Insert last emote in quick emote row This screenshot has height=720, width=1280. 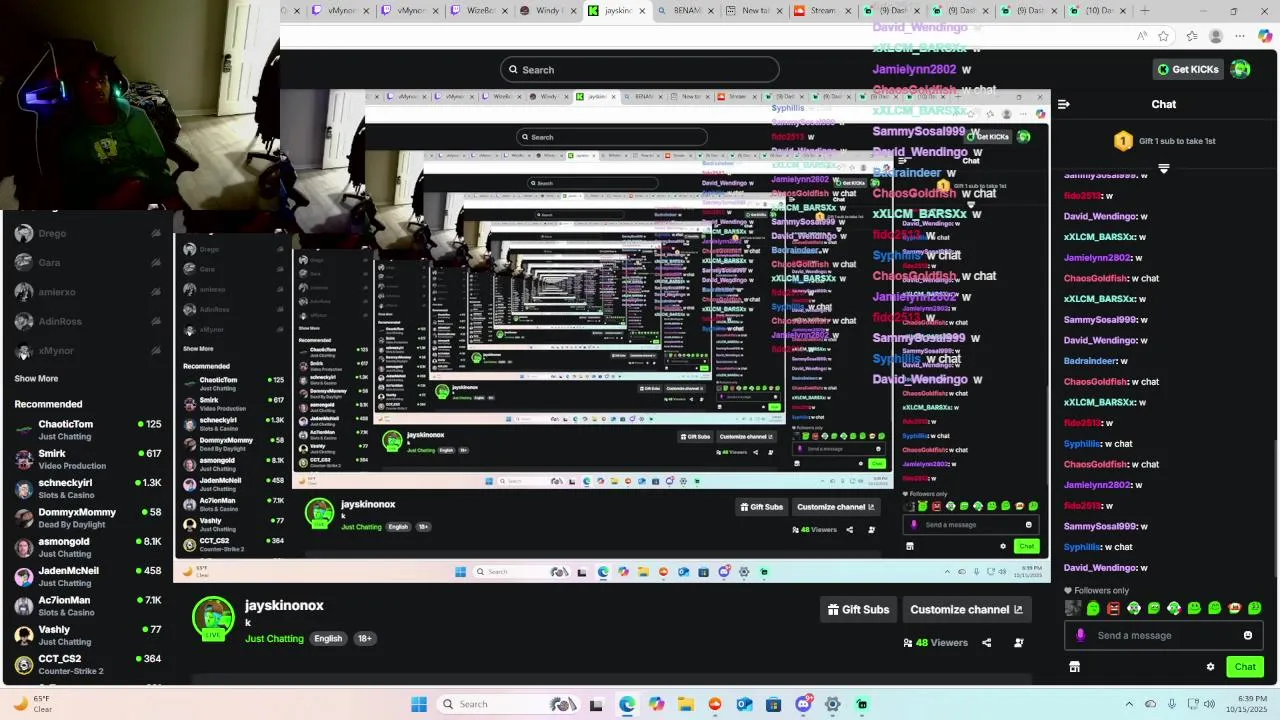(1255, 608)
